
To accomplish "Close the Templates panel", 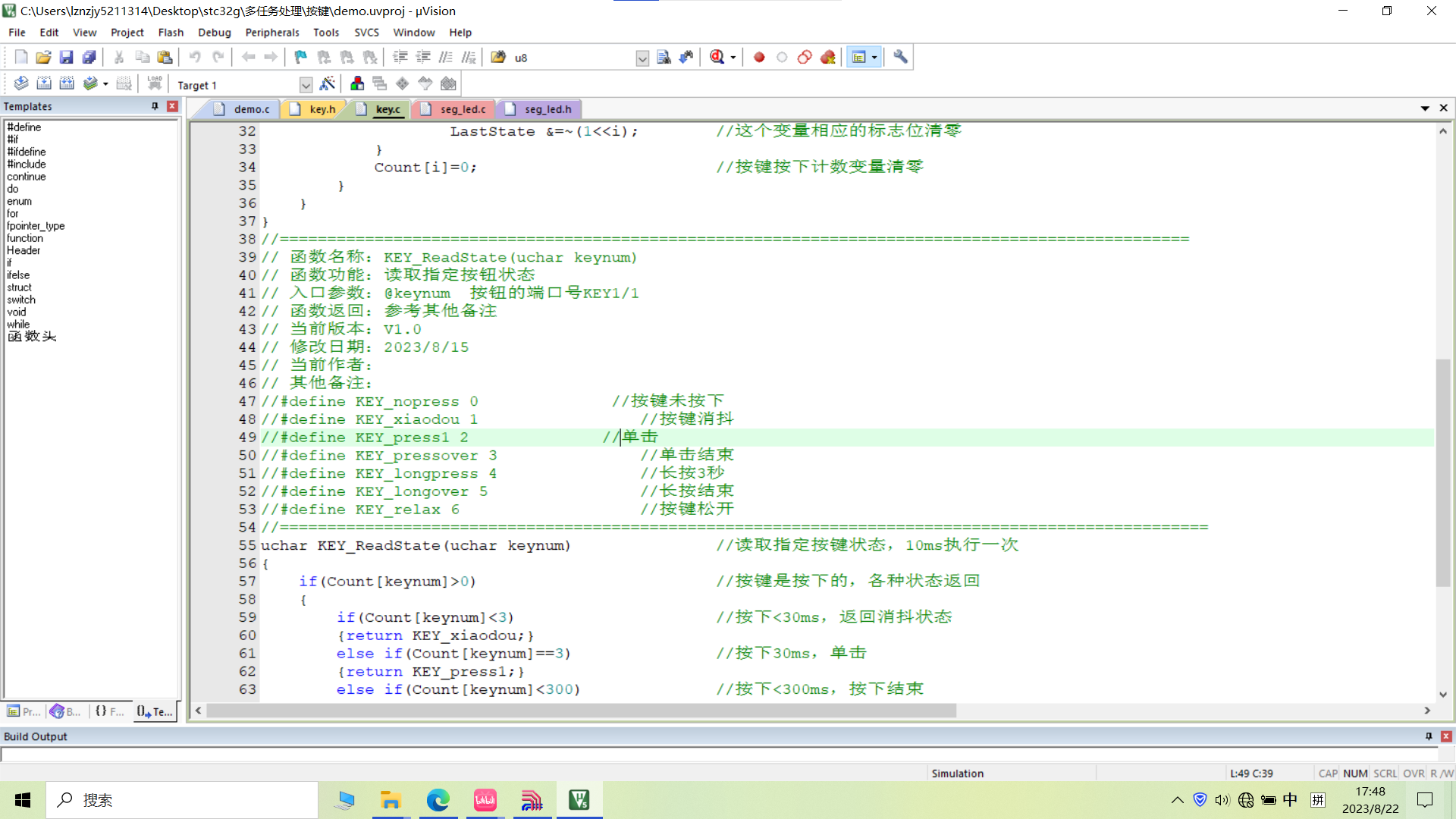I will pyautogui.click(x=172, y=106).
